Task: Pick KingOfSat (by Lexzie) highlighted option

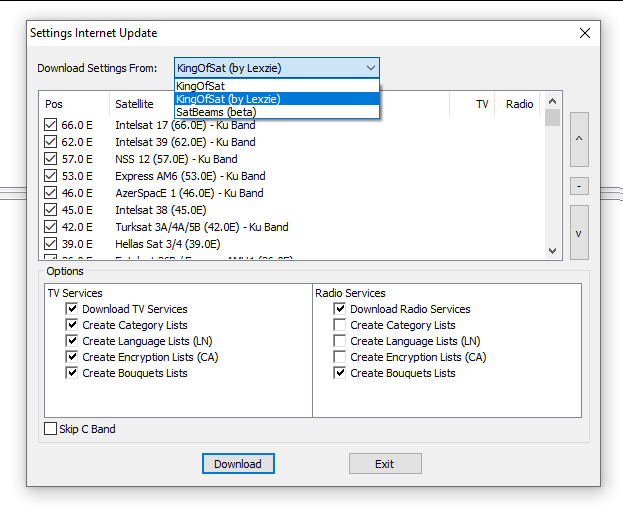Action: [228, 99]
